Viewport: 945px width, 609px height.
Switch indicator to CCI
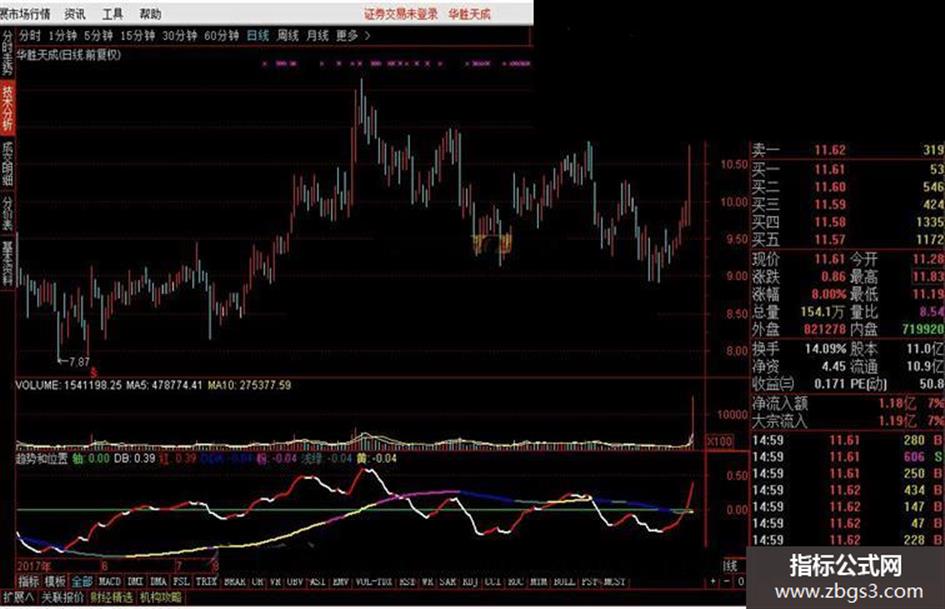click(x=492, y=581)
